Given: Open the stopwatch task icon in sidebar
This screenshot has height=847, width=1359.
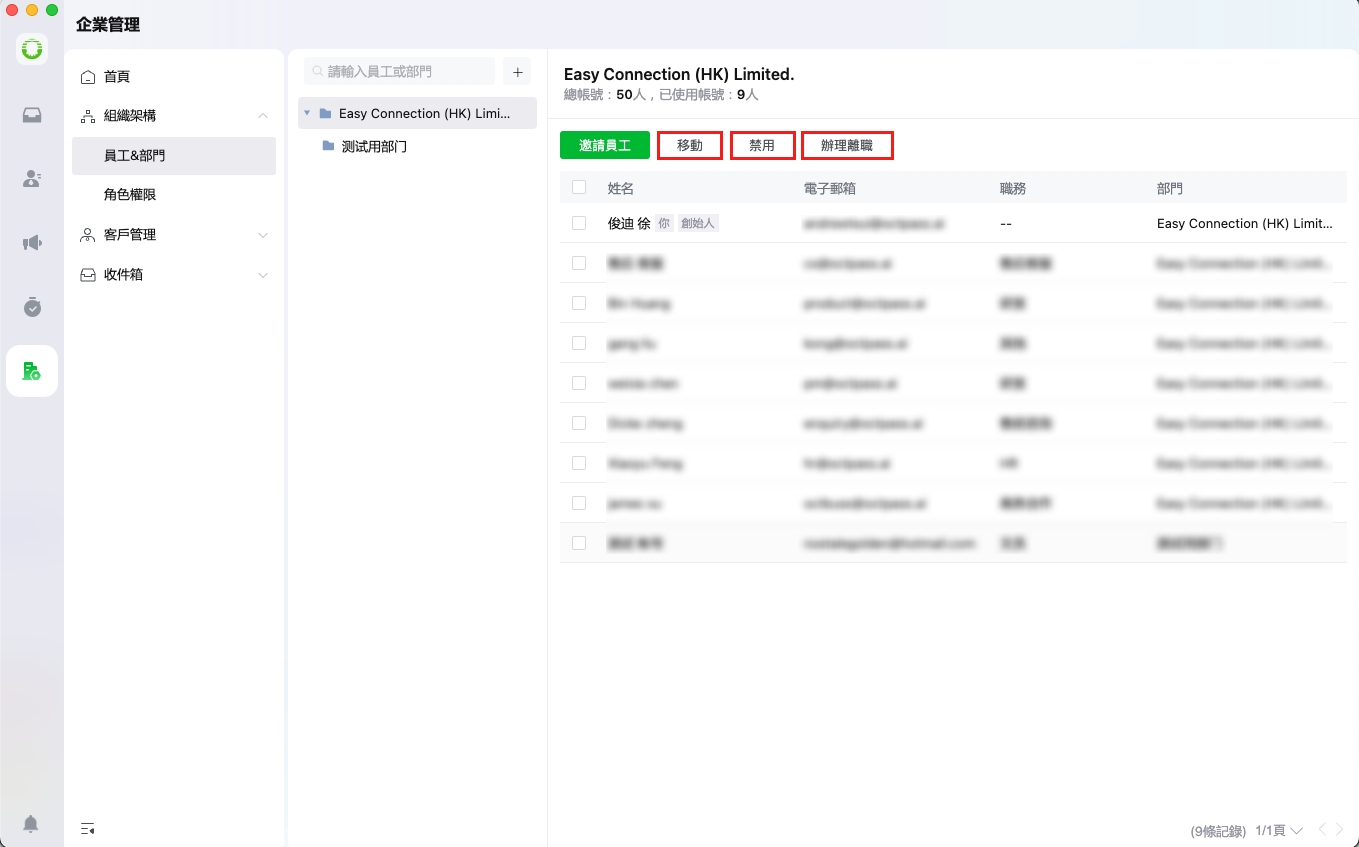Looking at the screenshot, I should 32,307.
